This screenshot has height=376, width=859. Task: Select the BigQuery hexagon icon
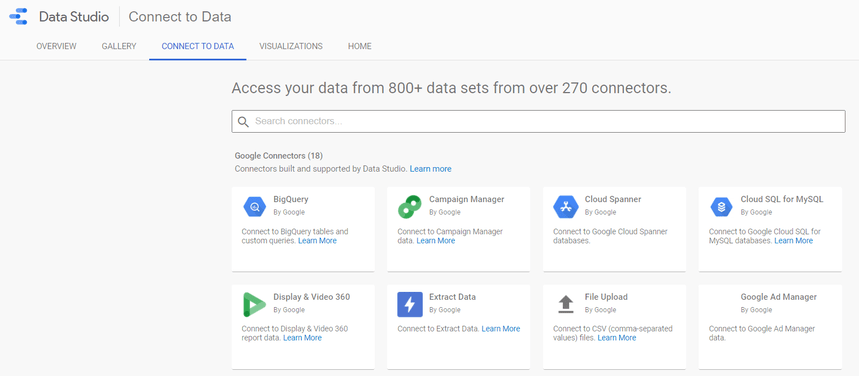[254, 207]
